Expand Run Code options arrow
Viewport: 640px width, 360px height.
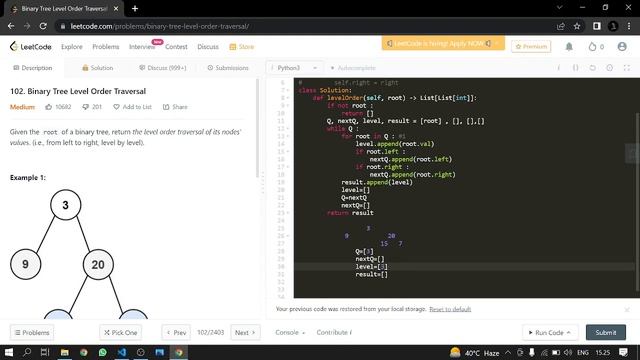click(569, 333)
